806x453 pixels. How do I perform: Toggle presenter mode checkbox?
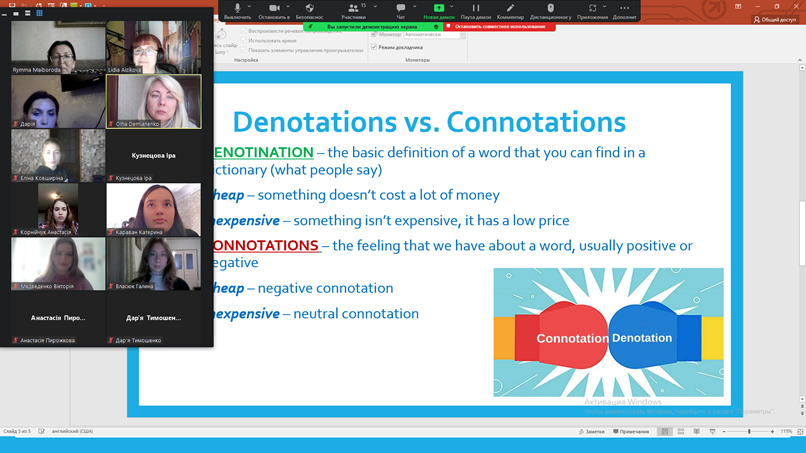click(374, 47)
